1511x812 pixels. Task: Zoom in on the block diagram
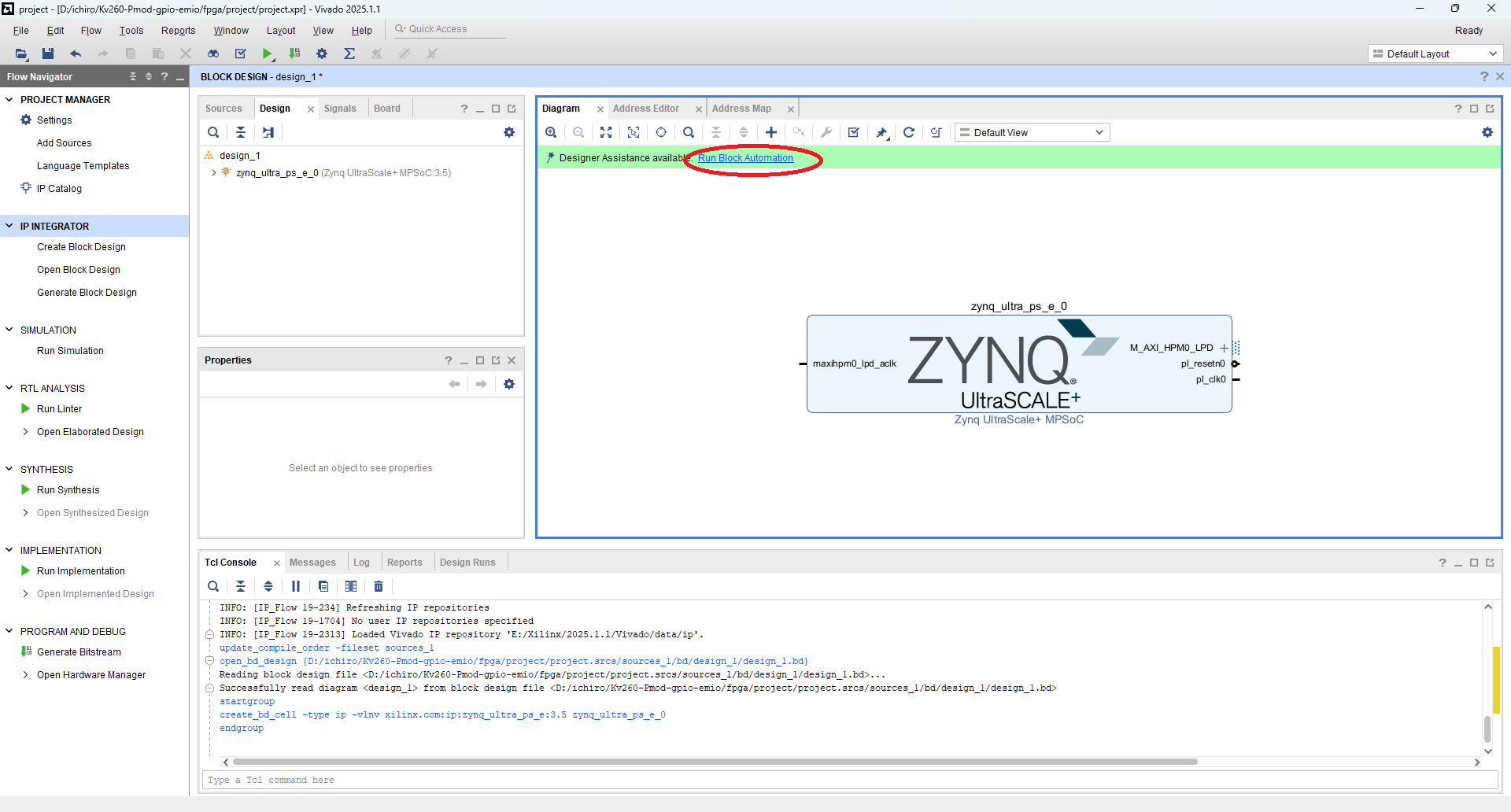551,132
